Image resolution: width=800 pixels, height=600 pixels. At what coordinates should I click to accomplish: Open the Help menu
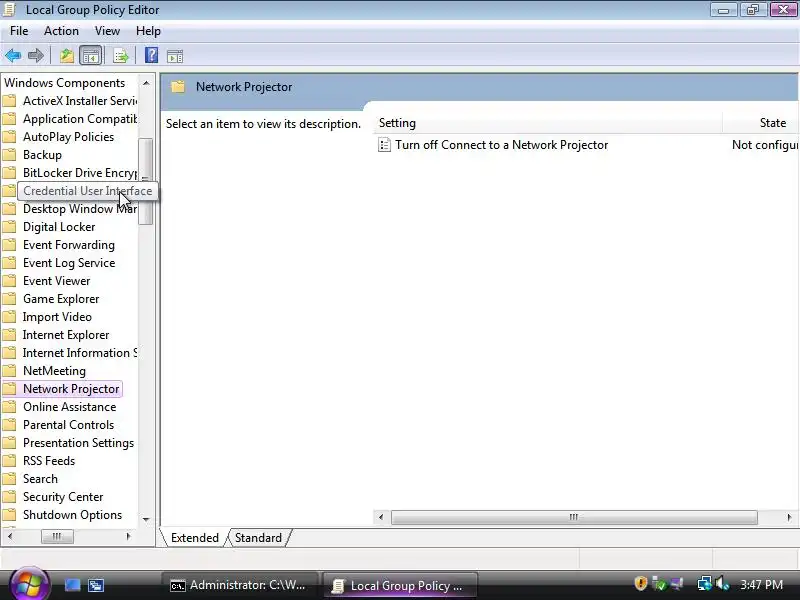tap(148, 31)
